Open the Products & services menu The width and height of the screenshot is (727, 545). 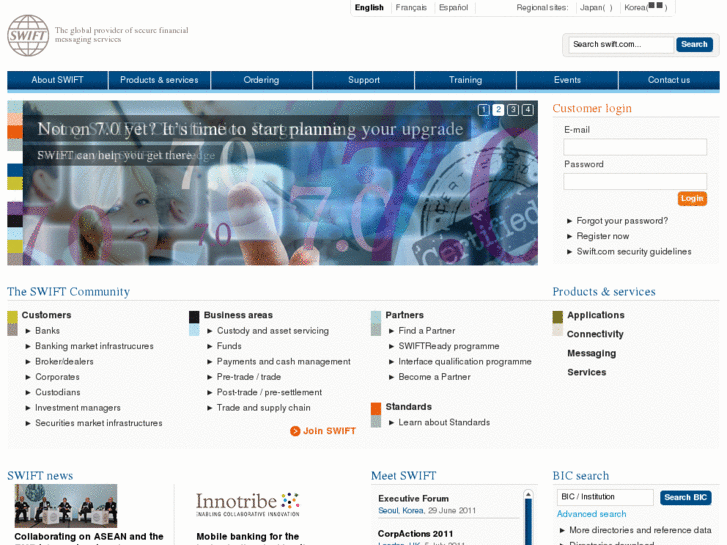[x=159, y=80]
